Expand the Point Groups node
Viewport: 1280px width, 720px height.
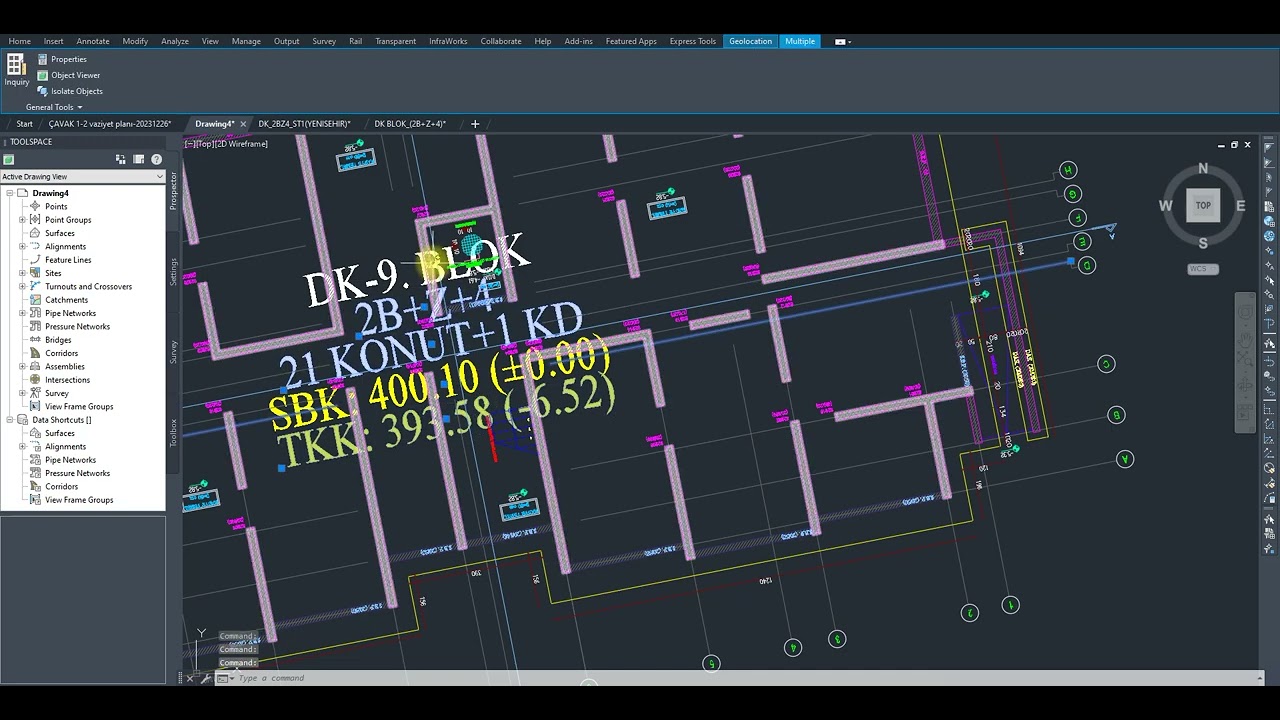[x=22, y=220]
